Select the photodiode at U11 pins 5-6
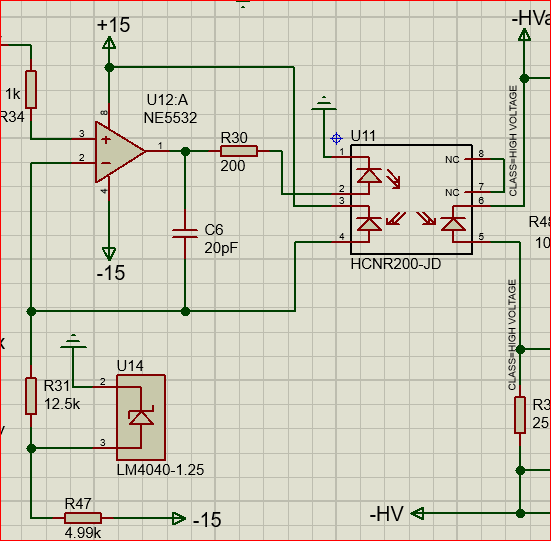551x541 pixels. [x=453, y=224]
